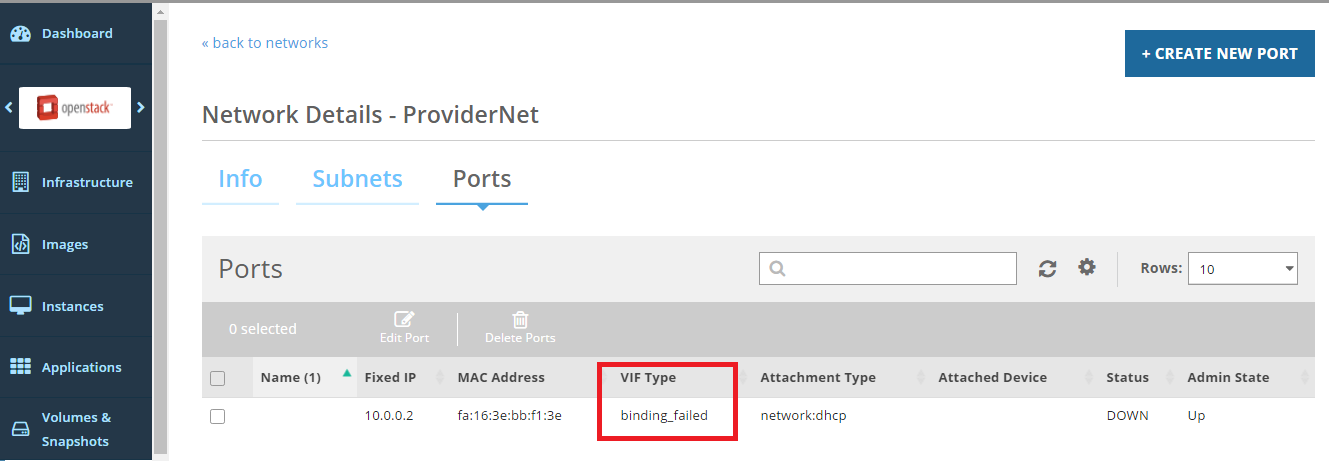Click the Applications grid icon
1329x461 pixels.
20,368
